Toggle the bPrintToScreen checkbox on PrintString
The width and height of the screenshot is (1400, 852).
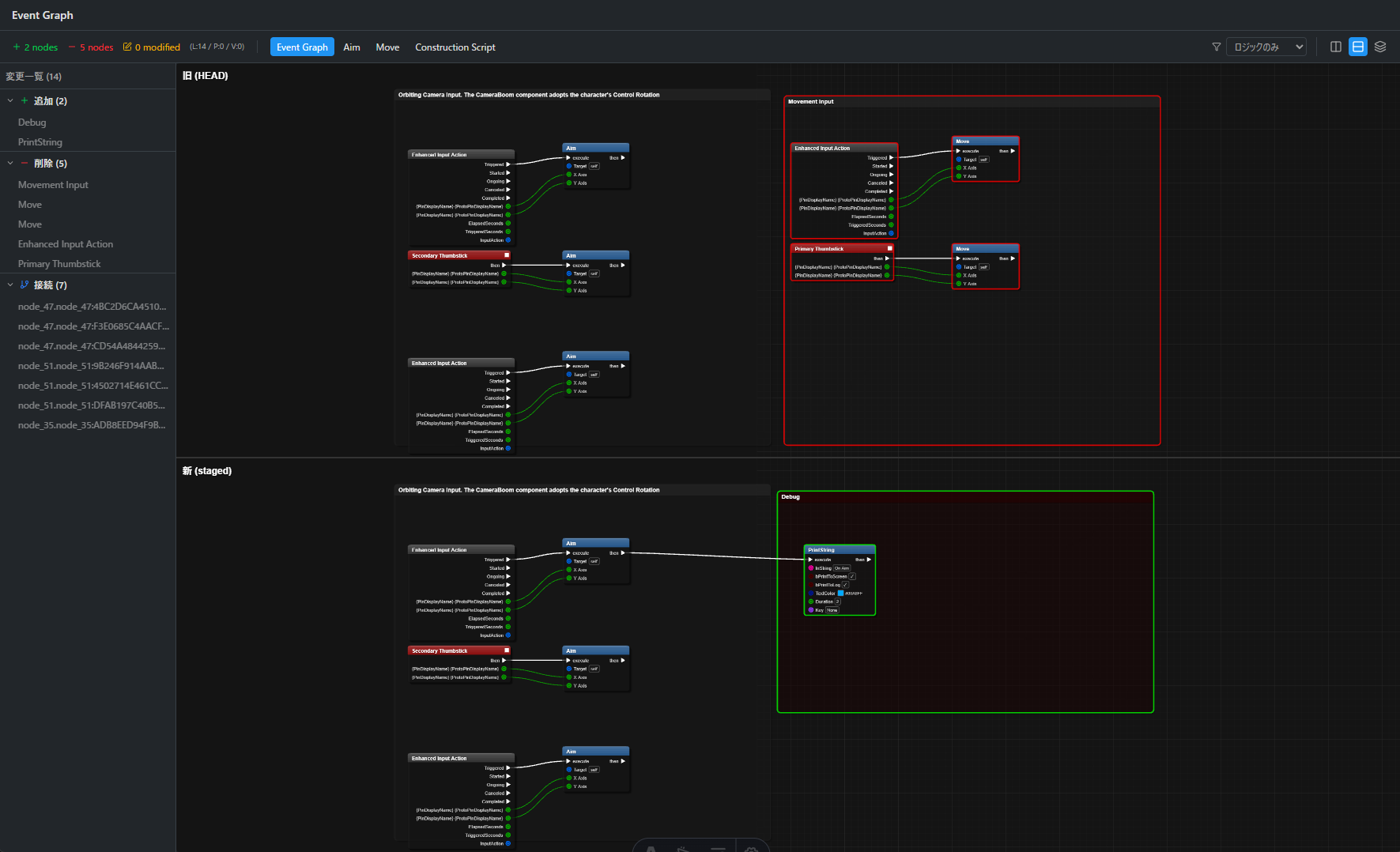point(852,576)
